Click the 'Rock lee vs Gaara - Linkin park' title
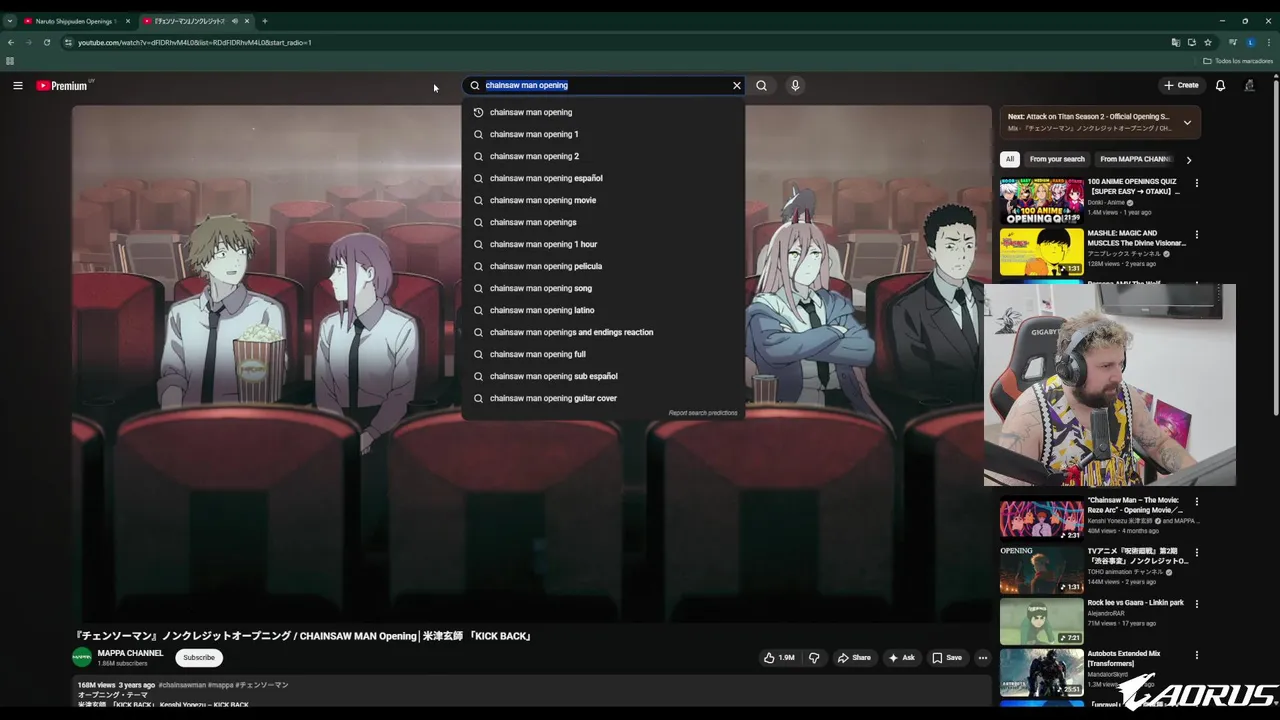The height and width of the screenshot is (720, 1280). 1135,603
